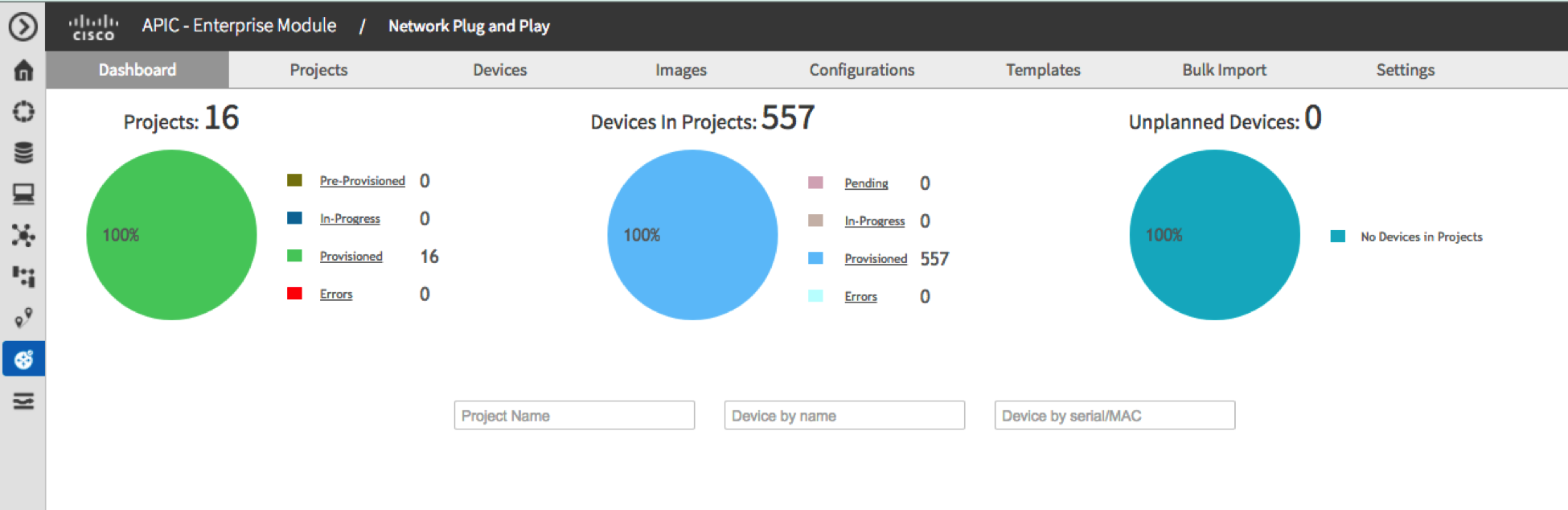Click the Network Plug and Play breadcrumb

click(x=469, y=26)
